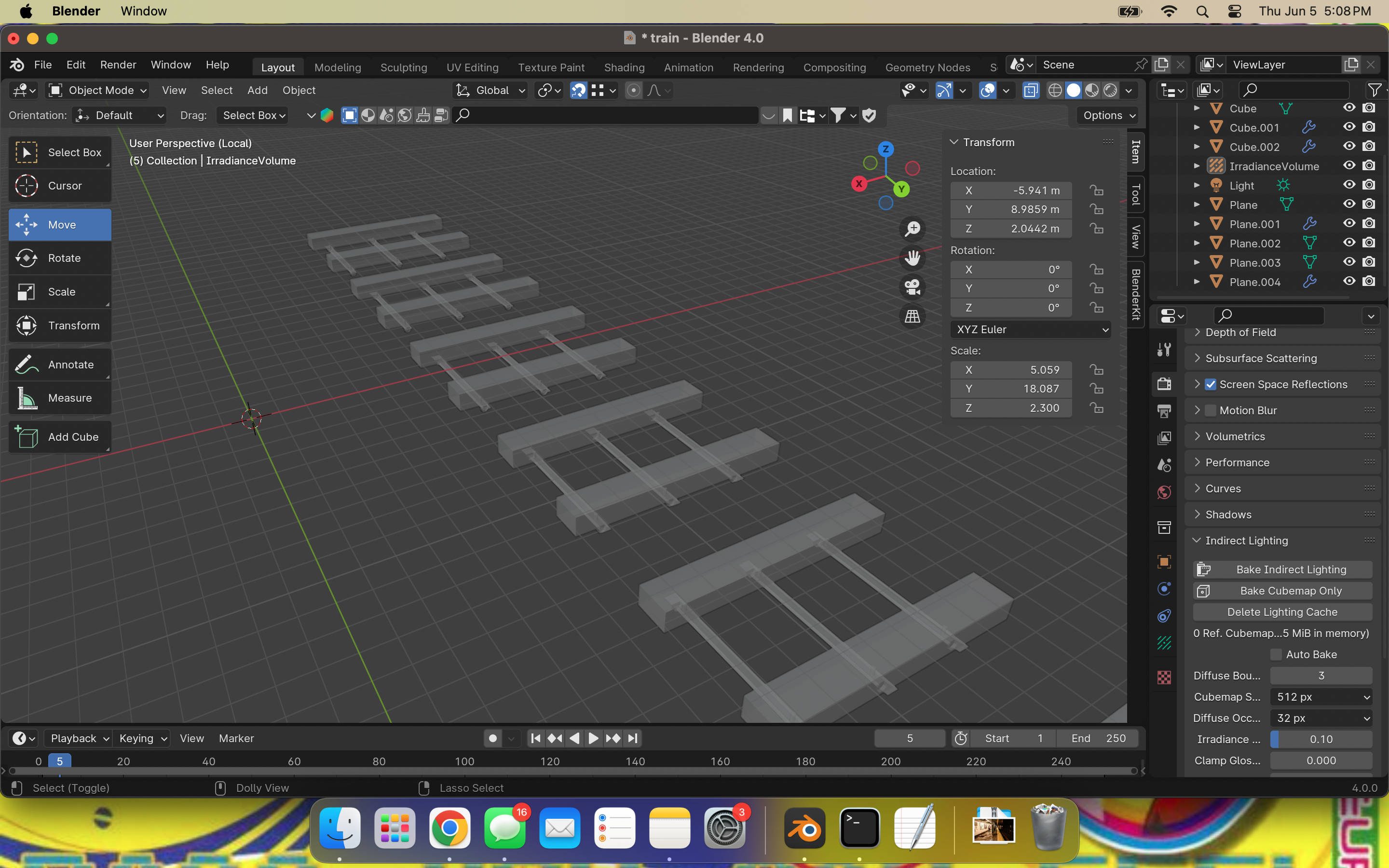This screenshot has height=868, width=1389.
Task: Uncheck Screen Space Reflections
Action: pos(1211,385)
